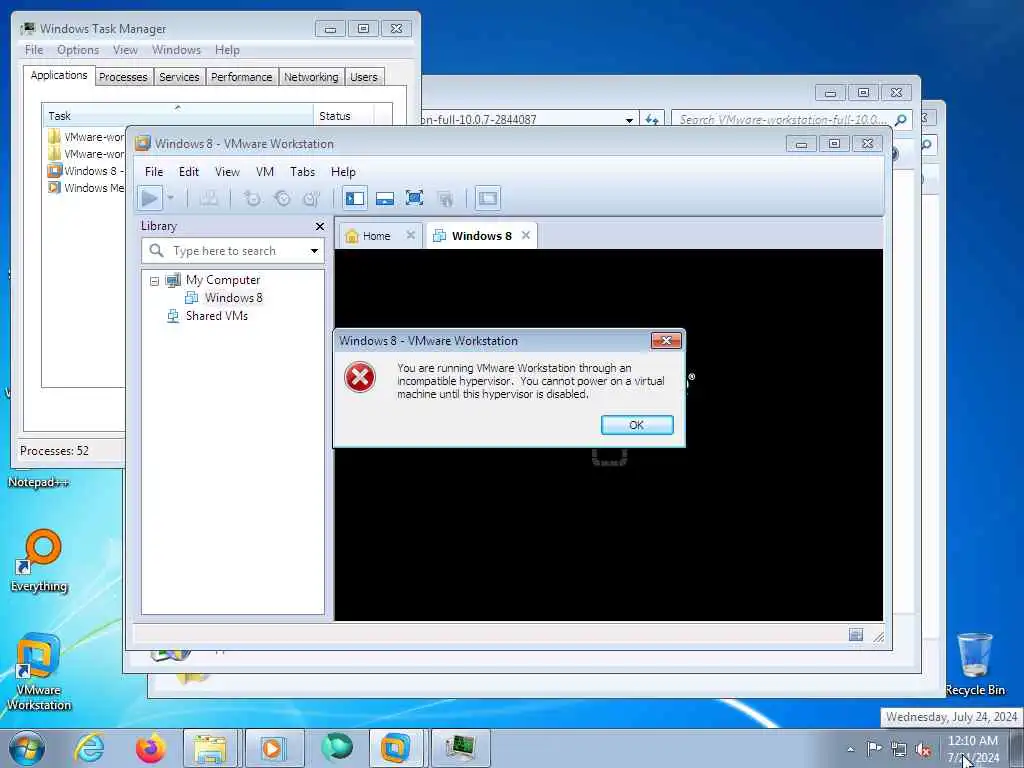1024x768 pixels.
Task: Open the Explorer address bar dropdown arrow
Action: tap(629, 120)
